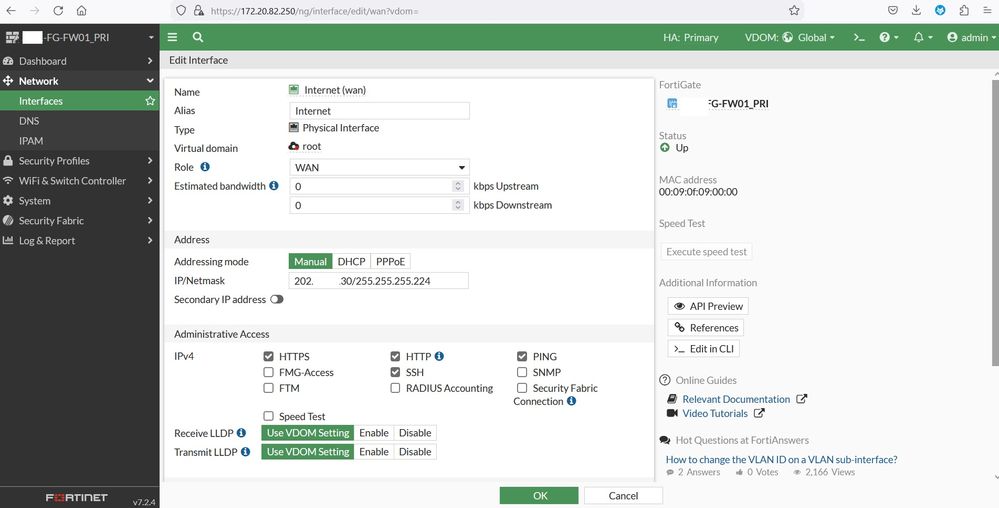Viewport: 999px width, 508px height.
Task: Expand the WiFi & Switch Controller menu
Action: pyautogui.click(x=80, y=180)
